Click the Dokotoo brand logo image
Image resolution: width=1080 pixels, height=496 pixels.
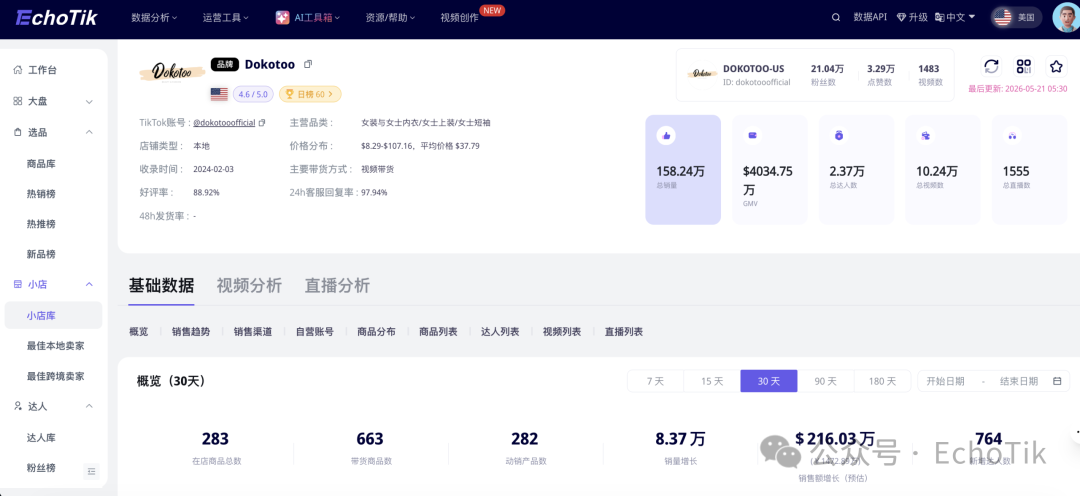point(172,71)
